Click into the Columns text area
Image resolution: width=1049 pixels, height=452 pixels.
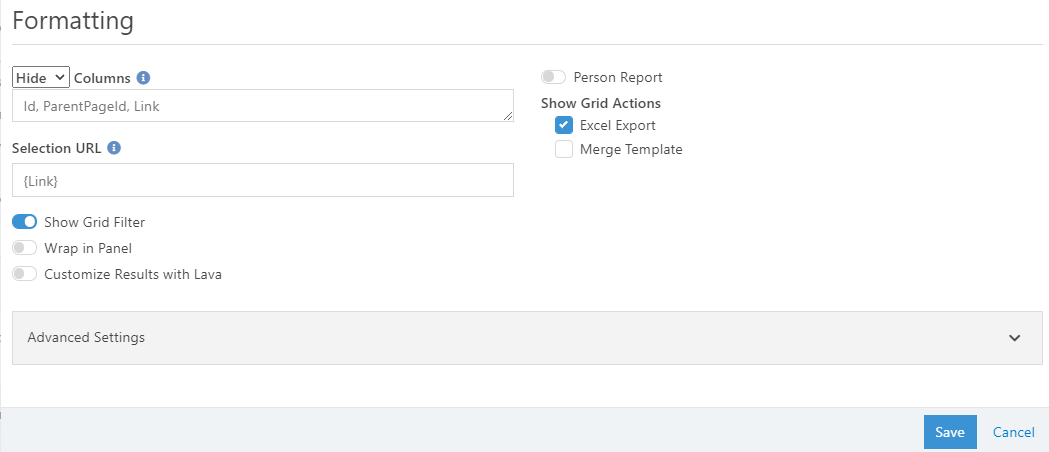click(263, 106)
